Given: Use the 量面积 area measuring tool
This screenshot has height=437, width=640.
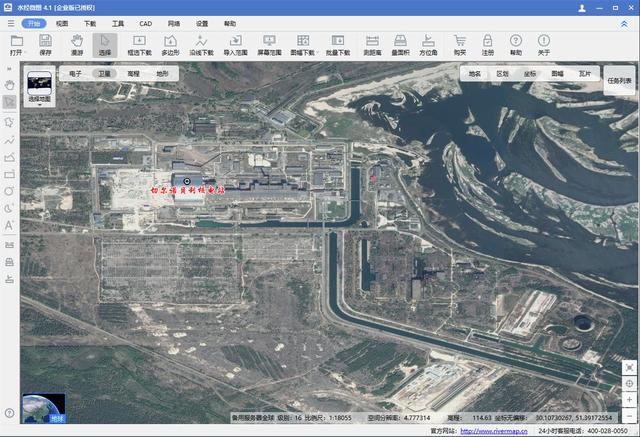Looking at the screenshot, I should pyautogui.click(x=400, y=45).
